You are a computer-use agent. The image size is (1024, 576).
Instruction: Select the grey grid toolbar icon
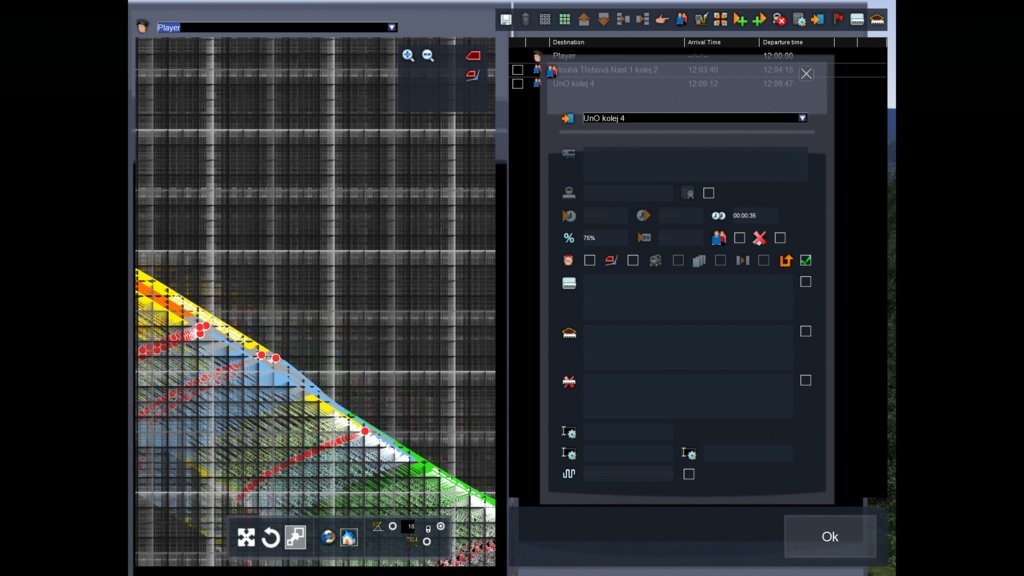click(545, 20)
